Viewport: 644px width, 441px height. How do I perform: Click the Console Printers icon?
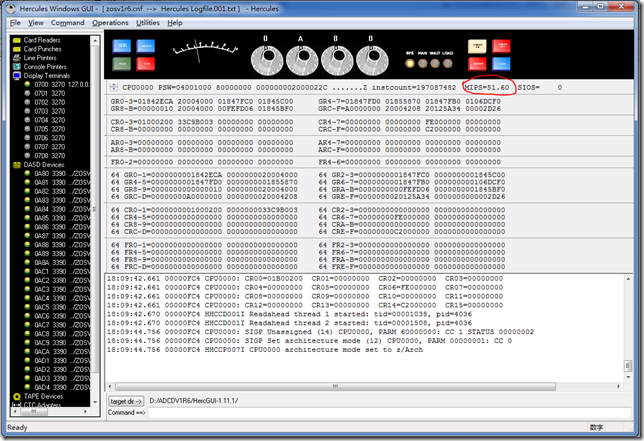click(x=17, y=67)
